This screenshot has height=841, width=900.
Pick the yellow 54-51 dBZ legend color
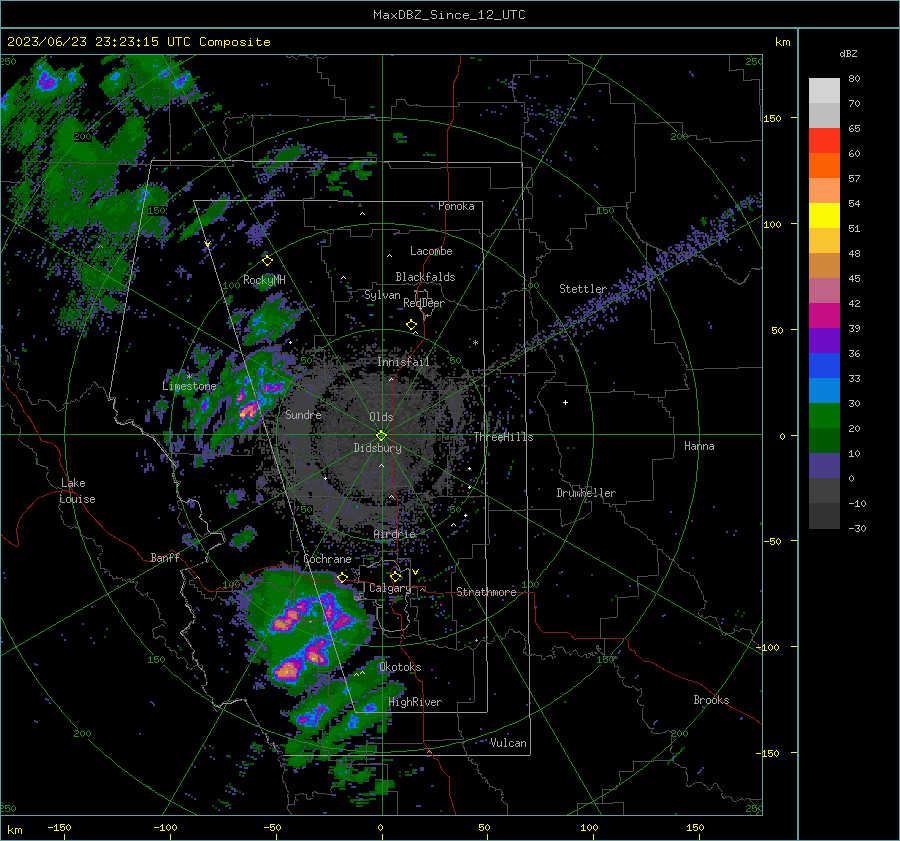point(824,216)
